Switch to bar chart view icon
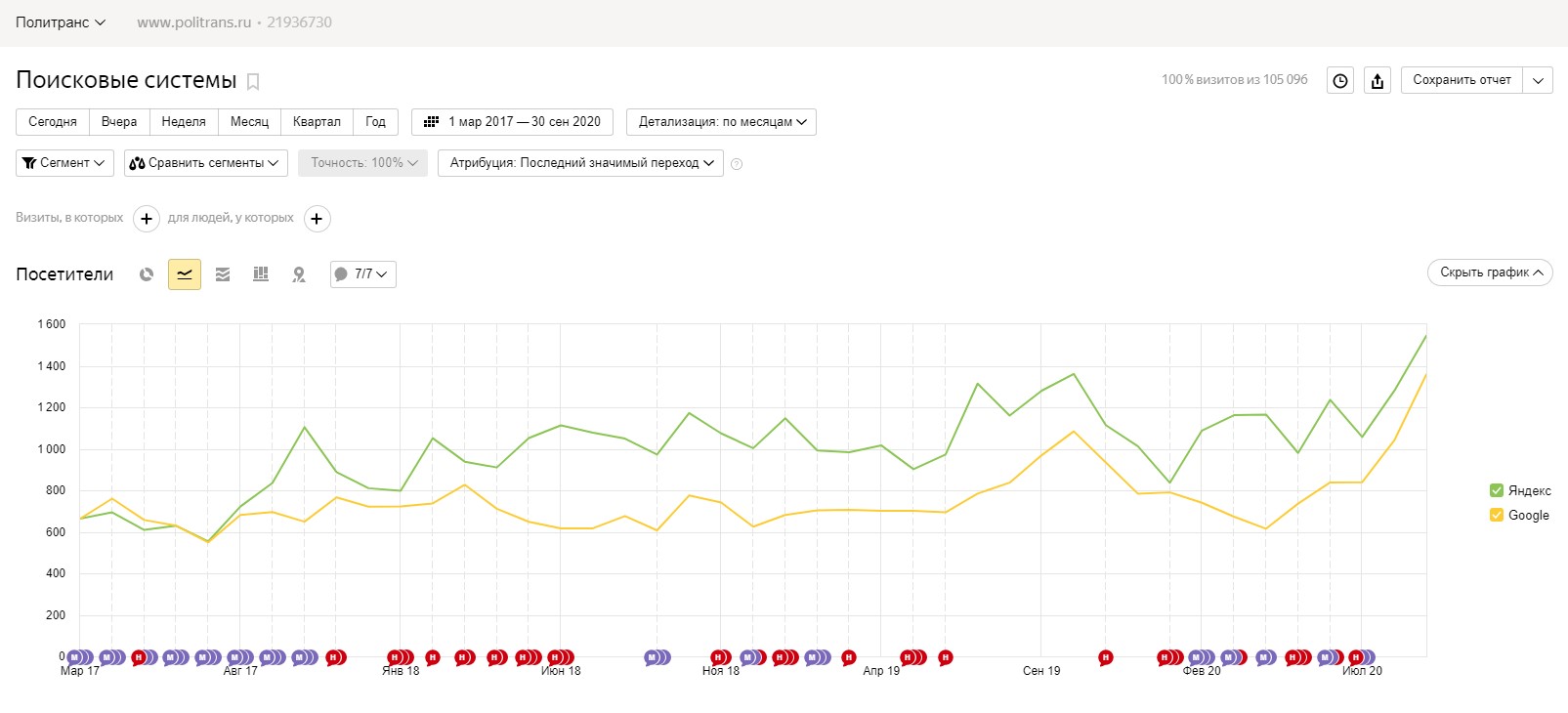 tap(261, 274)
